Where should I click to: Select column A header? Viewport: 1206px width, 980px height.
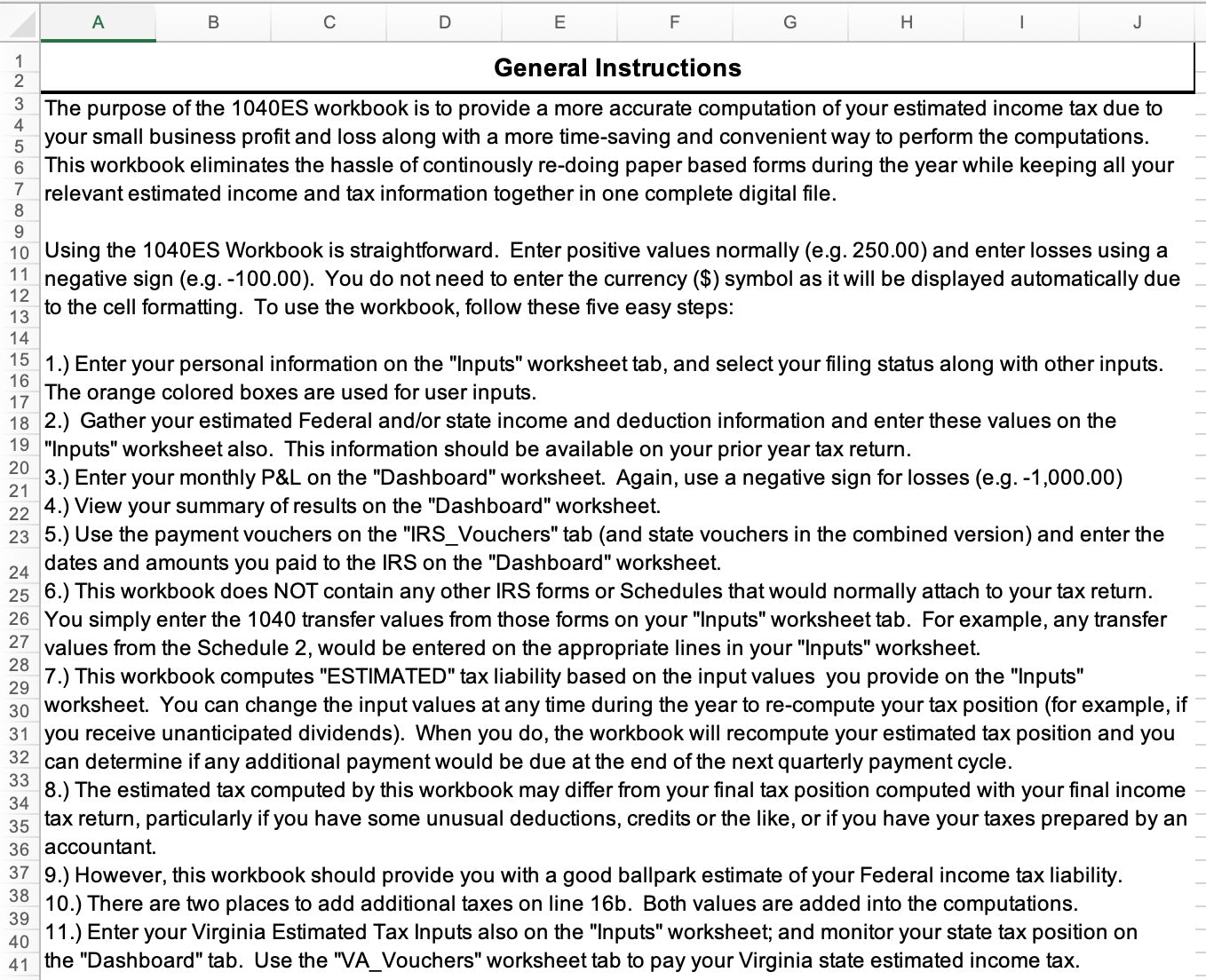coord(98,22)
